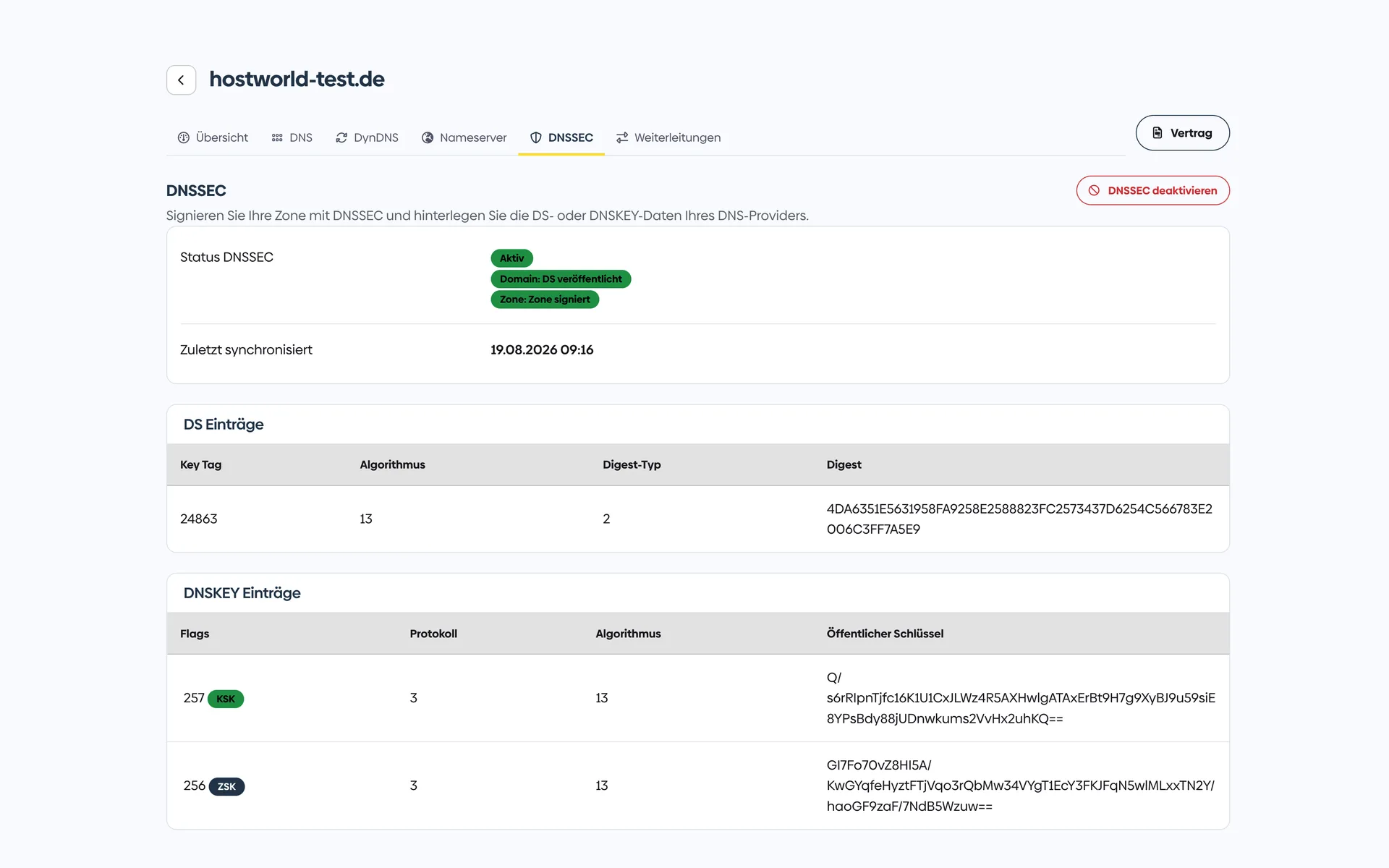Click the 'Zone: Zone signiert' badge
The height and width of the screenshot is (868, 1389).
tap(545, 299)
